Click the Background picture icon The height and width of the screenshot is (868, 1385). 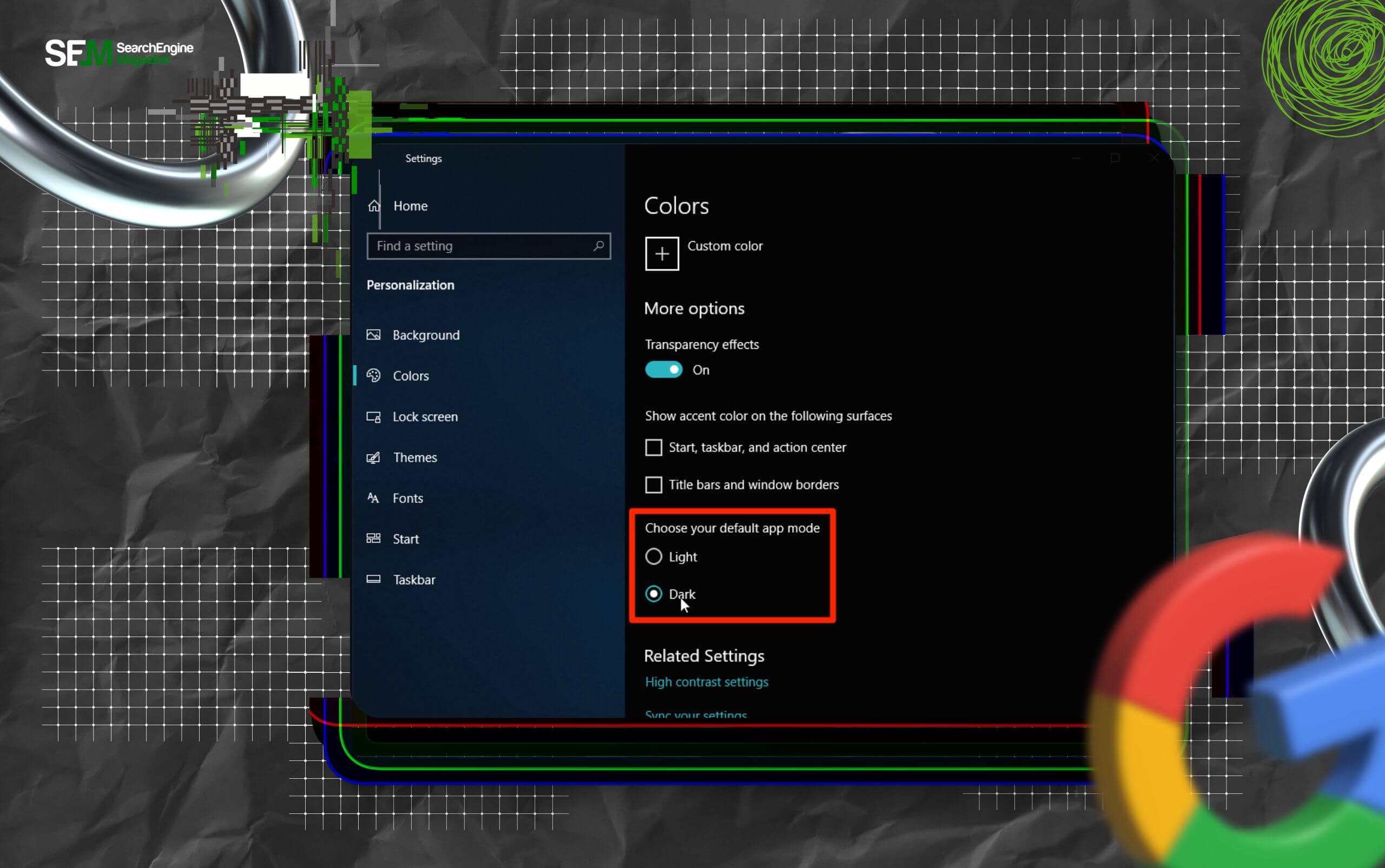tap(373, 335)
